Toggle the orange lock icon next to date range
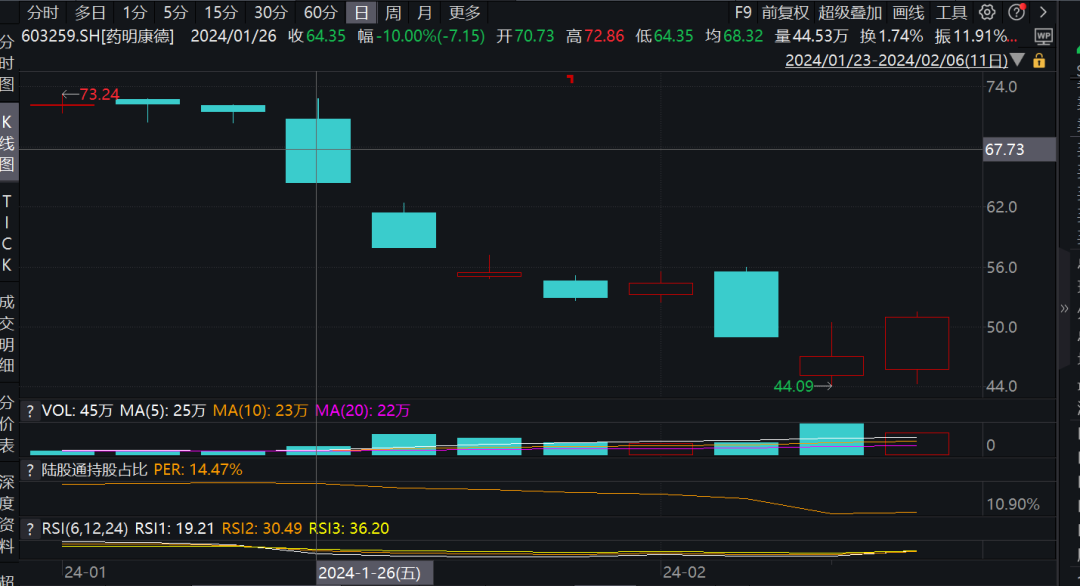 1039,61
